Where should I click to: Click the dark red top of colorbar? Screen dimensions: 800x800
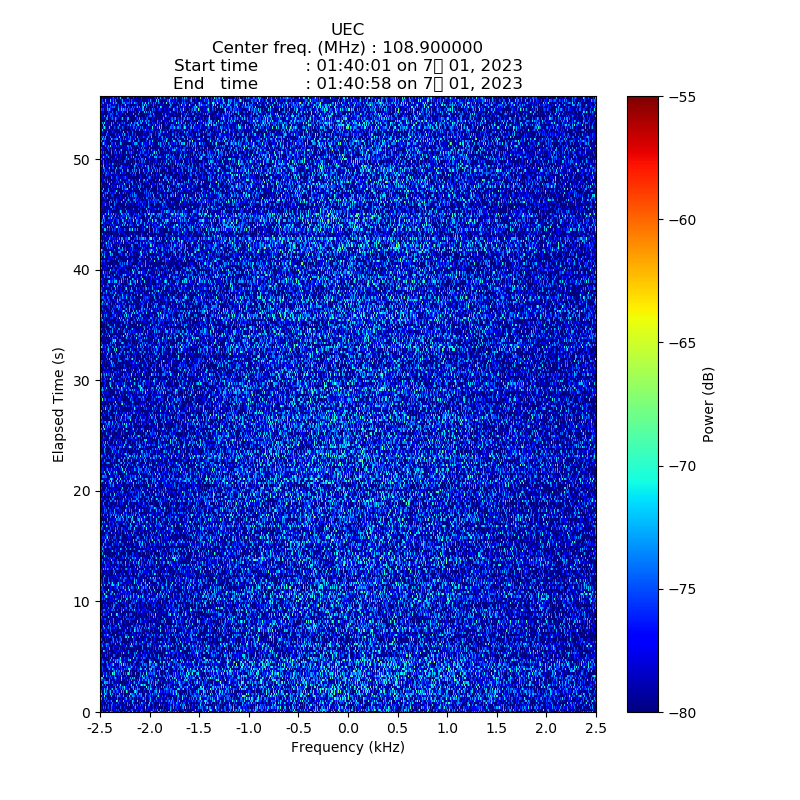pyautogui.click(x=643, y=102)
